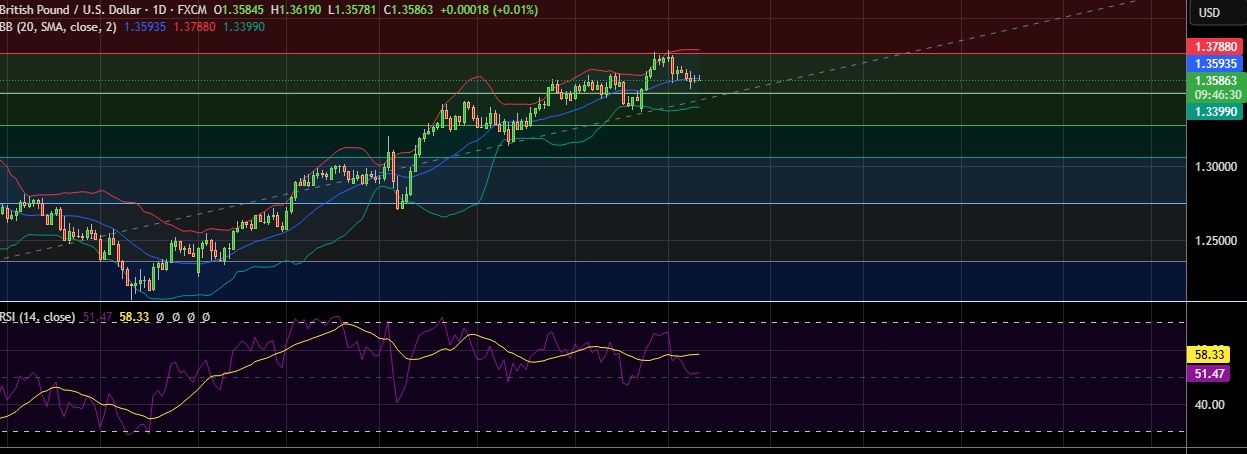Image resolution: width=1247 pixels, height=454 pixels.
Task: Click the yellow RSI value 58.33 in legend
Action: [133, 317]
